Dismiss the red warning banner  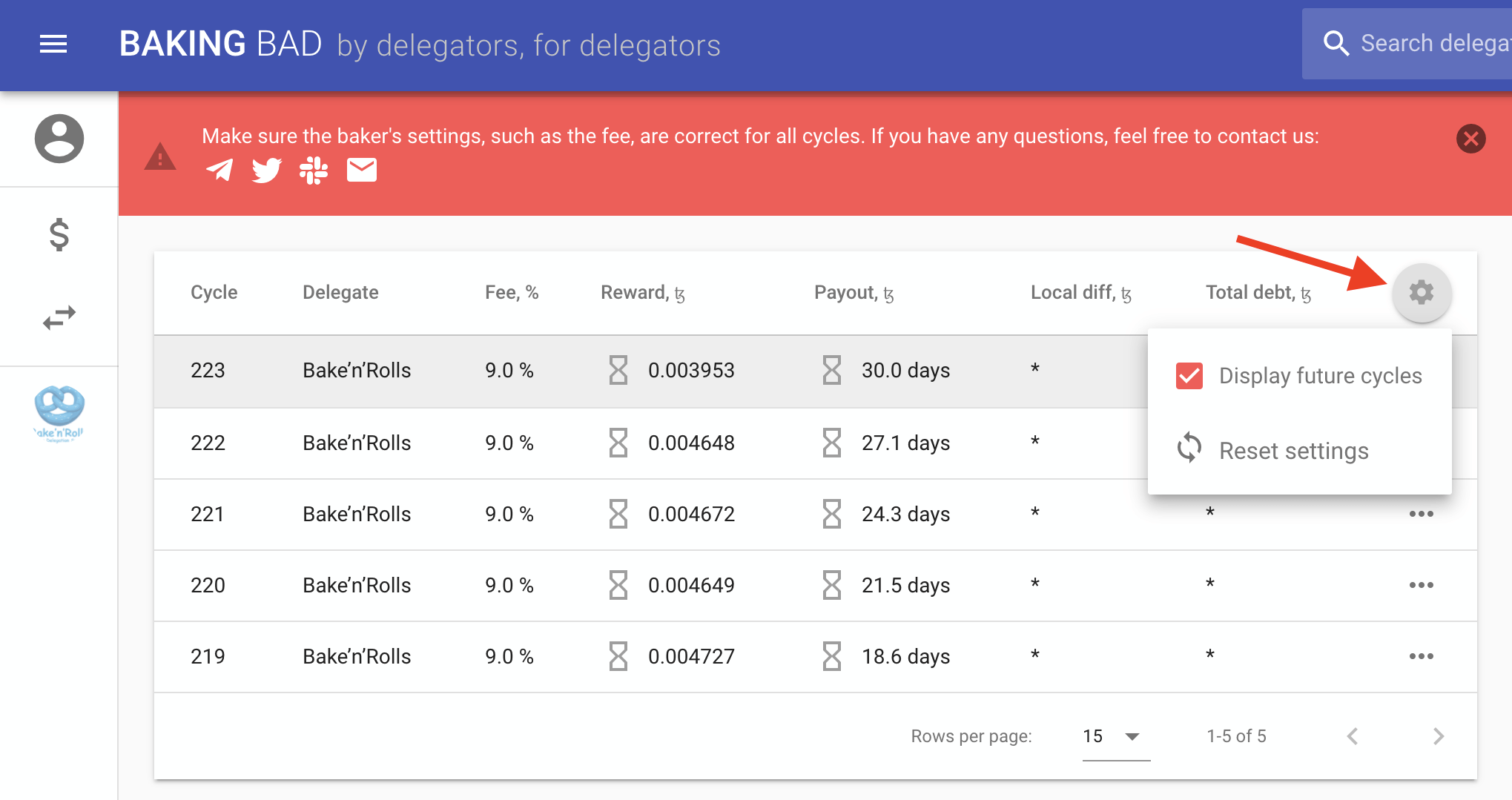(1471, 139)
